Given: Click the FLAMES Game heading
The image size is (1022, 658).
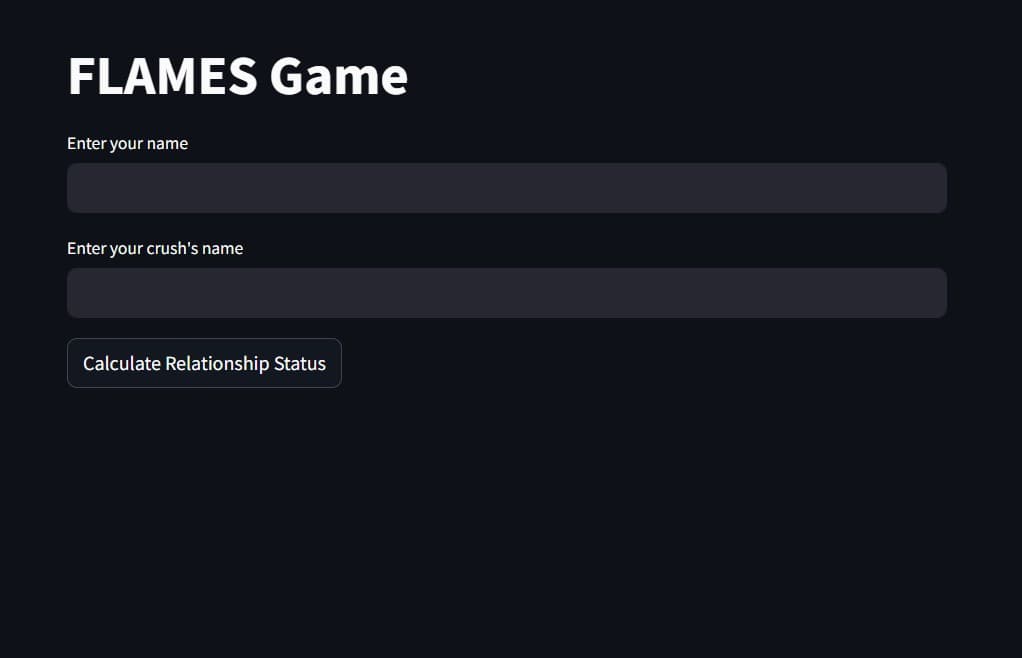Looking at the screenshot, I should tap(237, 75).
